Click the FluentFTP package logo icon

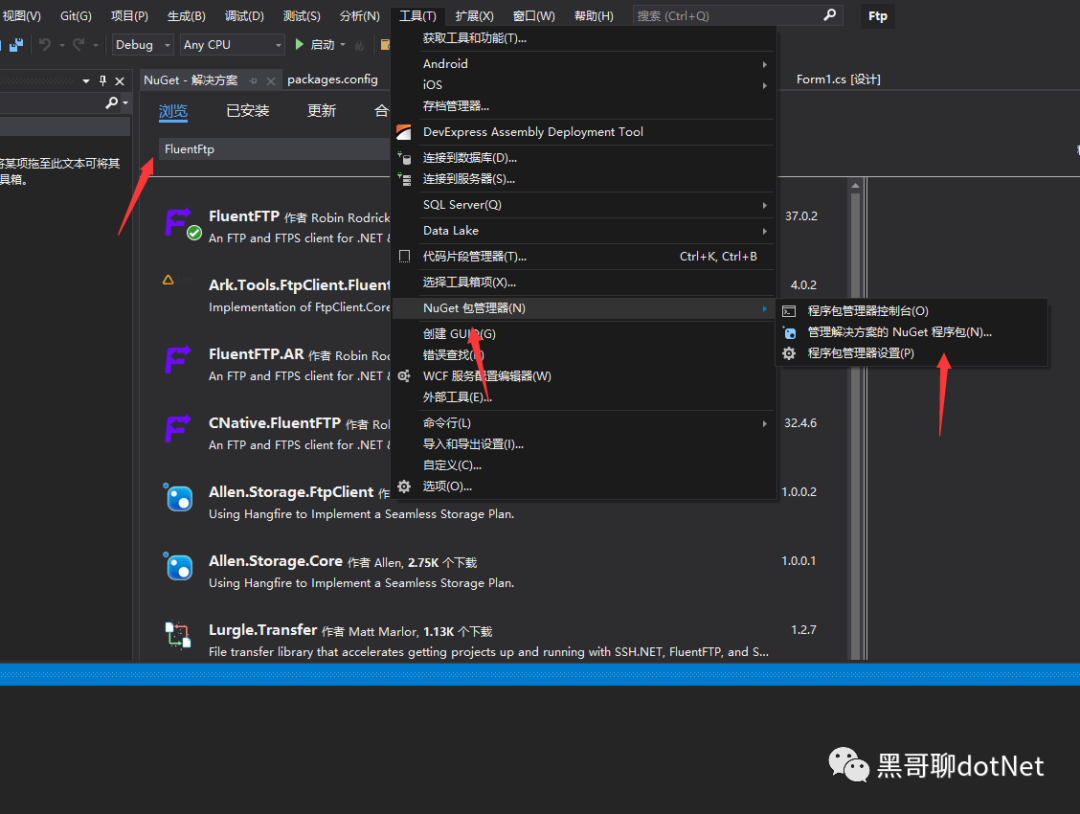pos(177,221)
